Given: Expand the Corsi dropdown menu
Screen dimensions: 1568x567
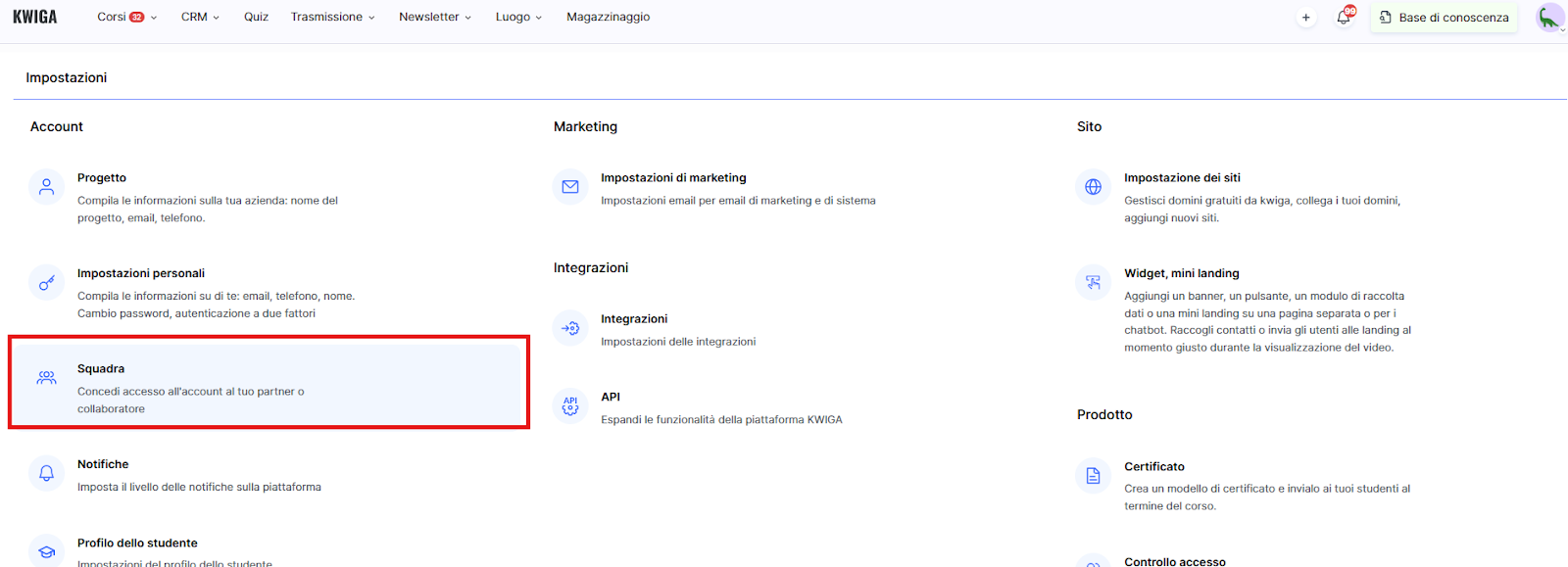Looking at the screenshot, I should coord(126,17).
